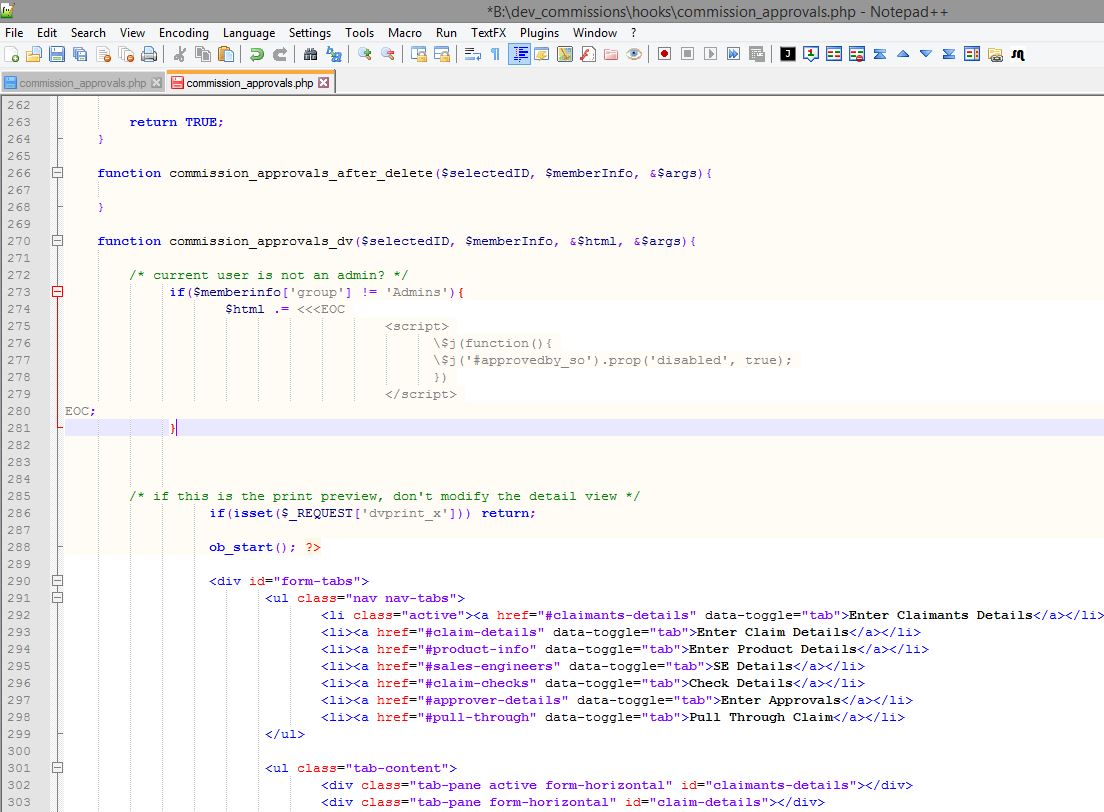Toggle the indent guide toolbar button

coord(519,54)
